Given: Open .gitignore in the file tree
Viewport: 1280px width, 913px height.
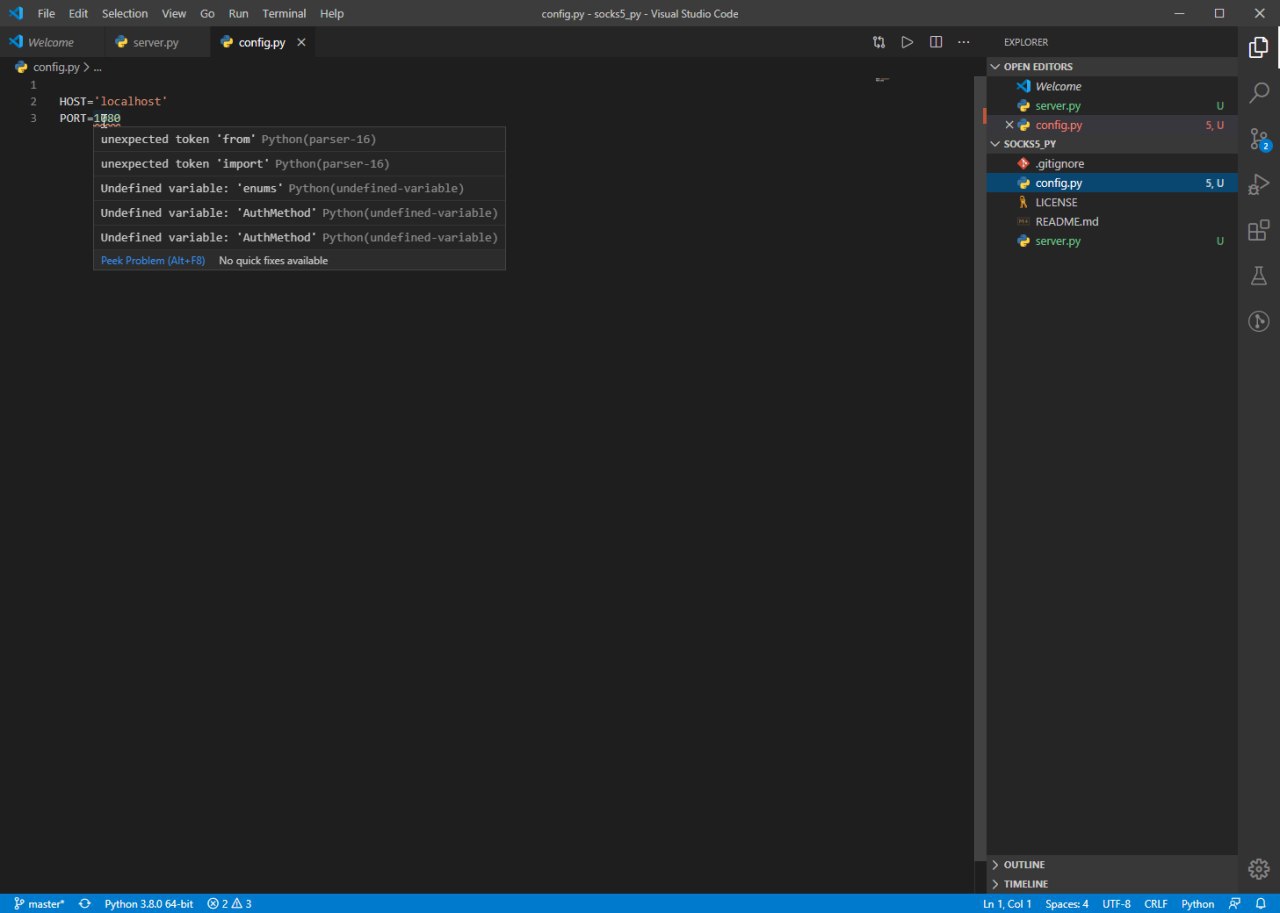Looking at the screenshot, I should point(1112,163).
